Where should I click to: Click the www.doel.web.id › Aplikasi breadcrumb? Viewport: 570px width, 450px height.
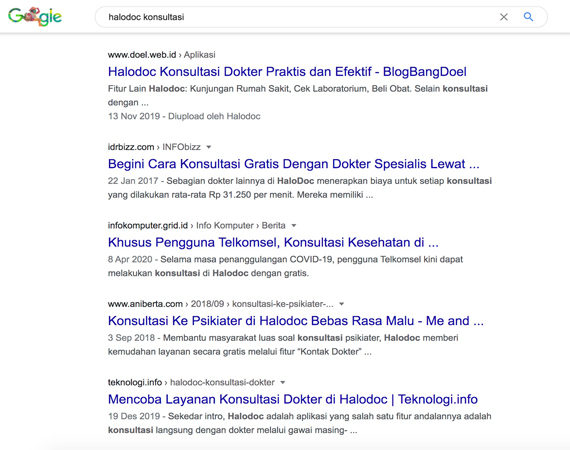pyautogui.click(x=161, y=55)
